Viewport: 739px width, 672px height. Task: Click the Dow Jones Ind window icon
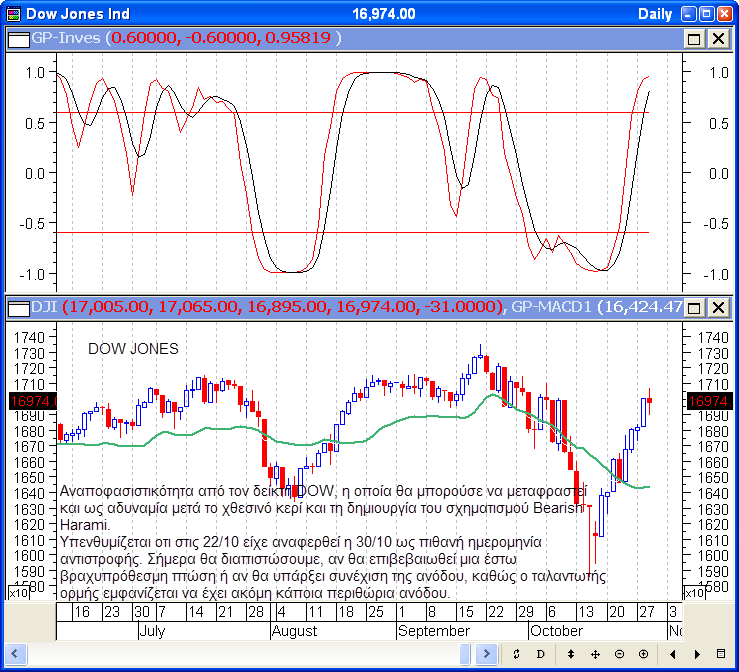click(13, 13)
